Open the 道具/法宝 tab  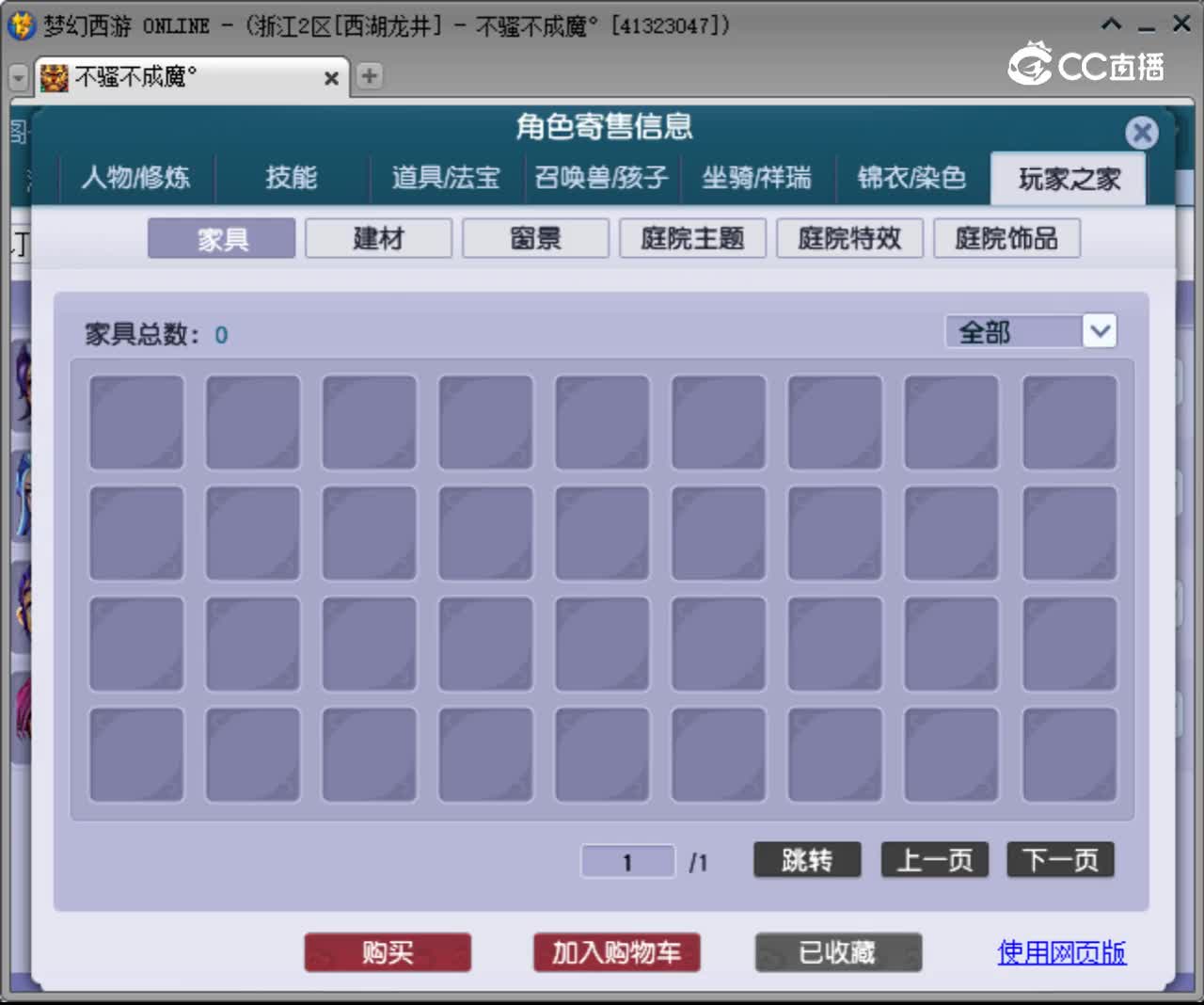click(x=446, y=177)
